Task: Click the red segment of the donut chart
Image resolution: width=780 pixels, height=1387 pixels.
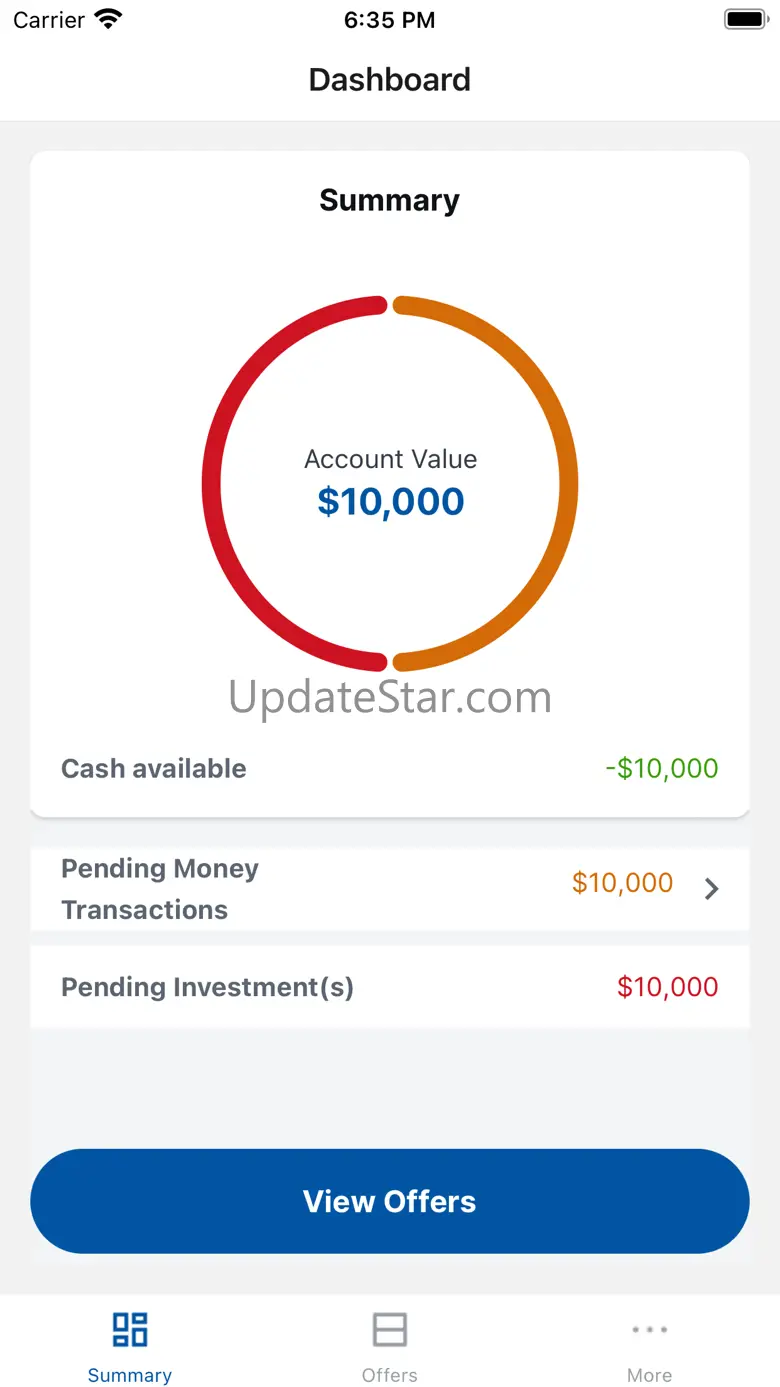Action: (212, 484)
